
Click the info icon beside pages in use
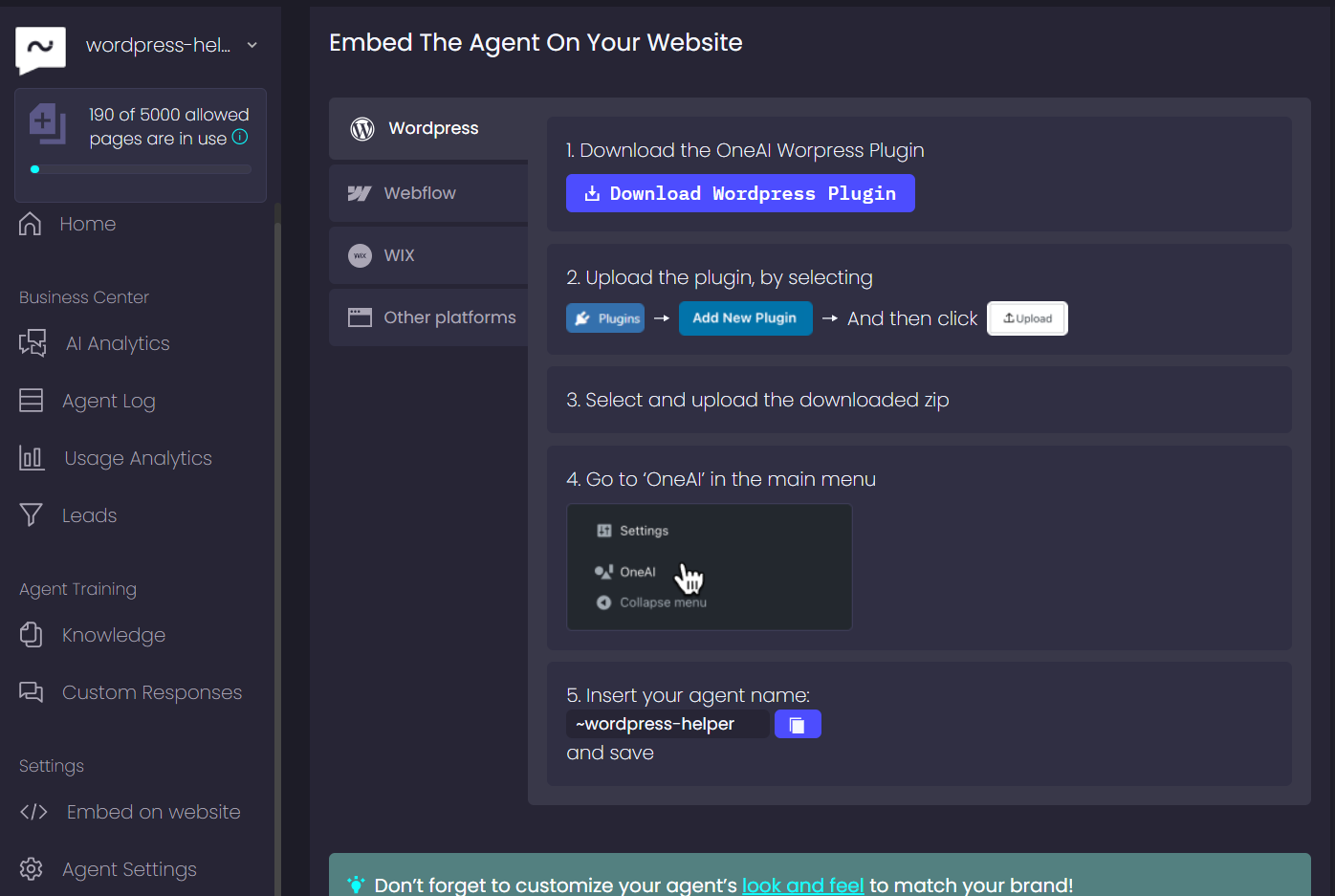(240, 137)
